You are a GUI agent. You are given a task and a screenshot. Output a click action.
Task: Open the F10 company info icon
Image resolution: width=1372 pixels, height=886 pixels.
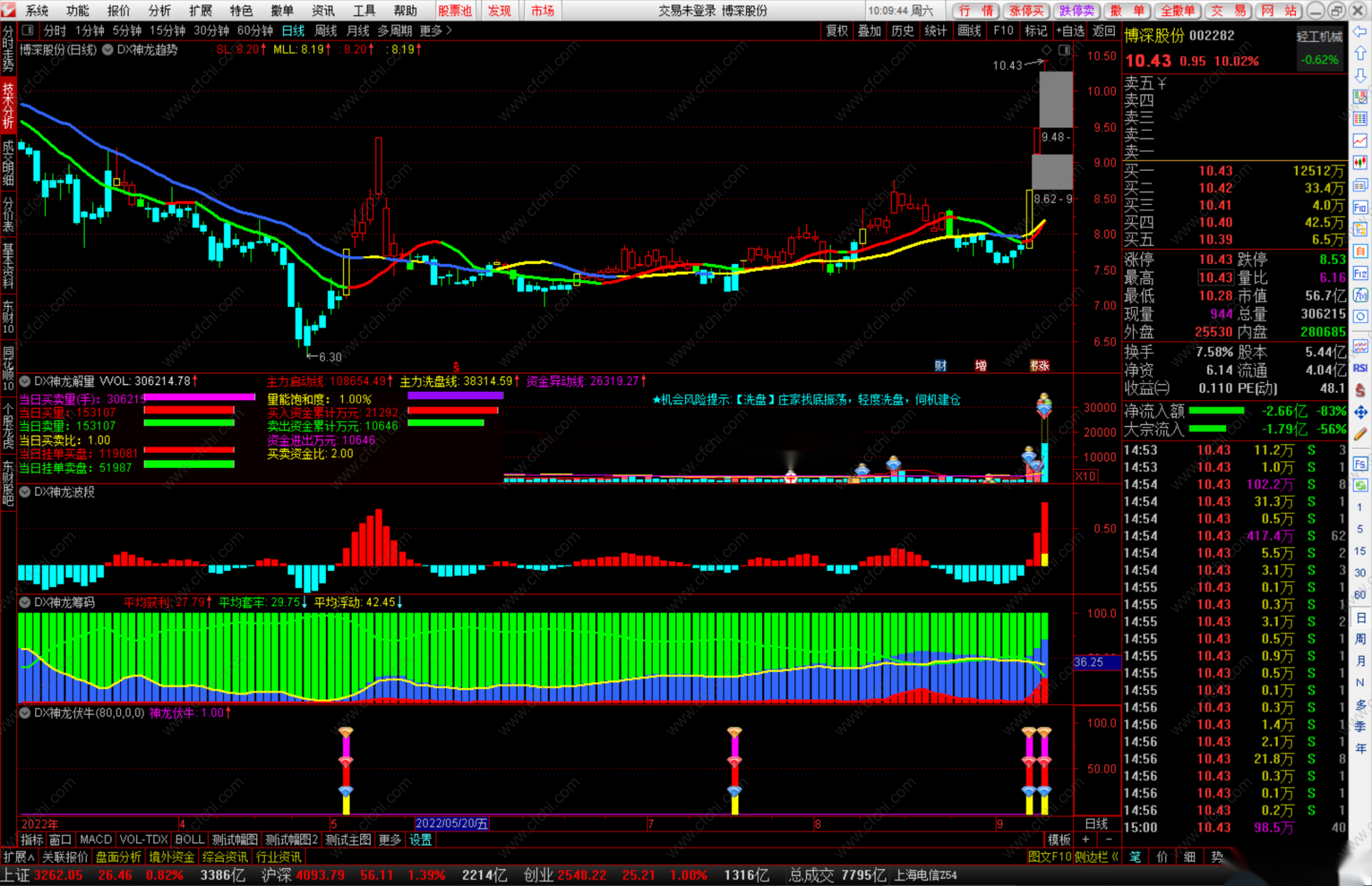point(1360,207)
